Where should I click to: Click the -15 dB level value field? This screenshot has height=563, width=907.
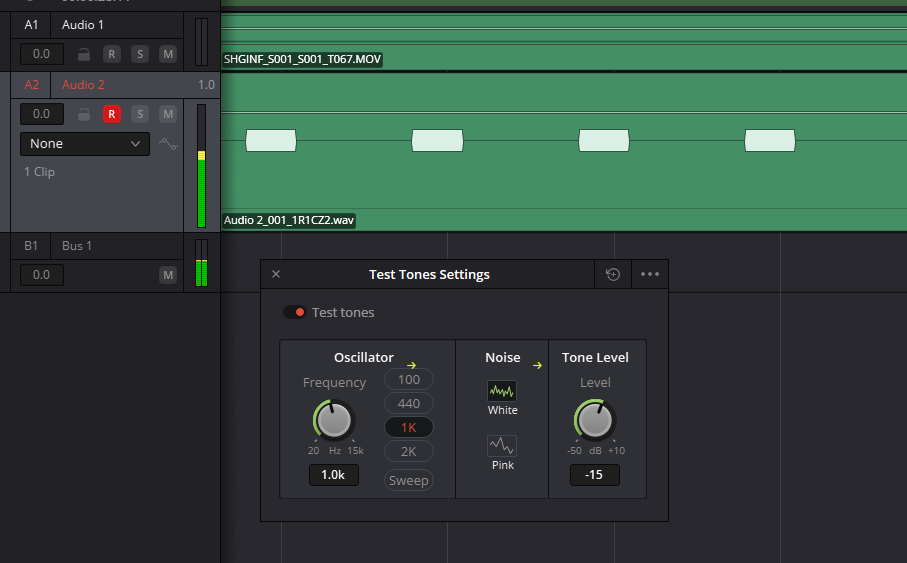coord(595,475)
